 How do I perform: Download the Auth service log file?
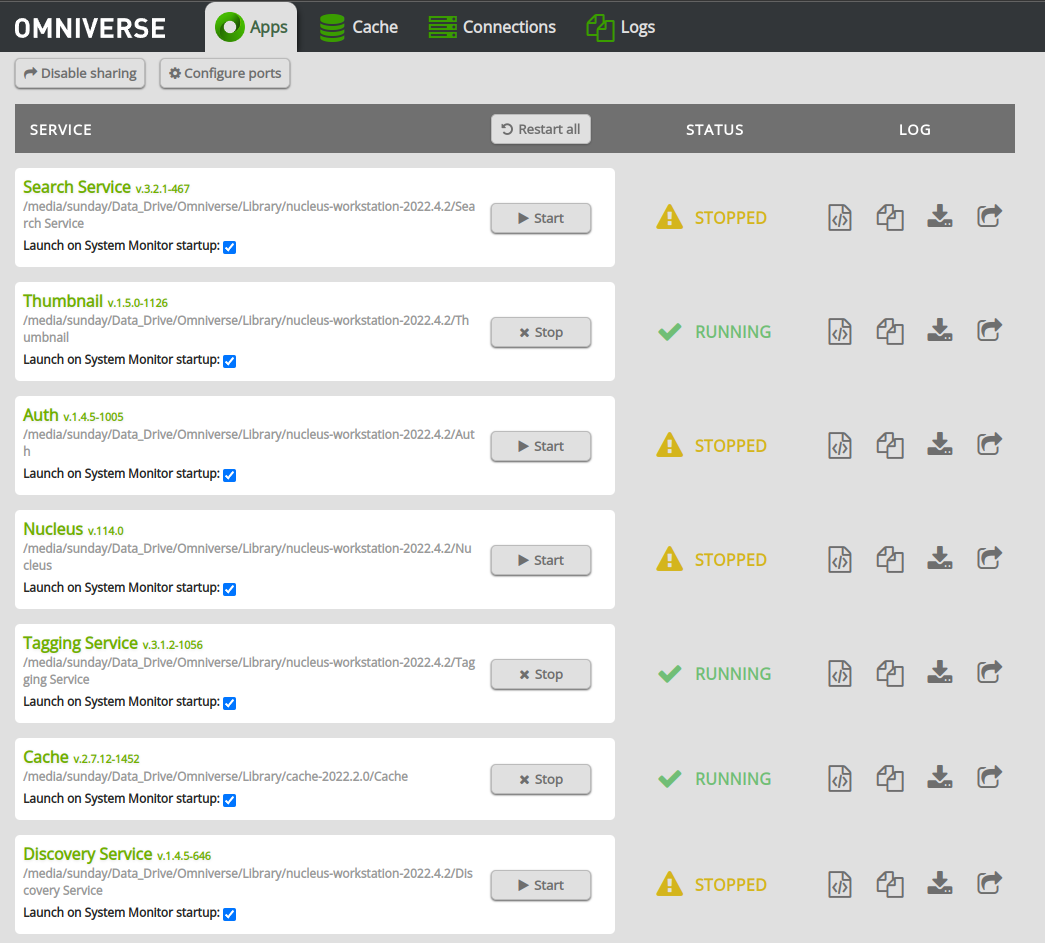(939, 444)
